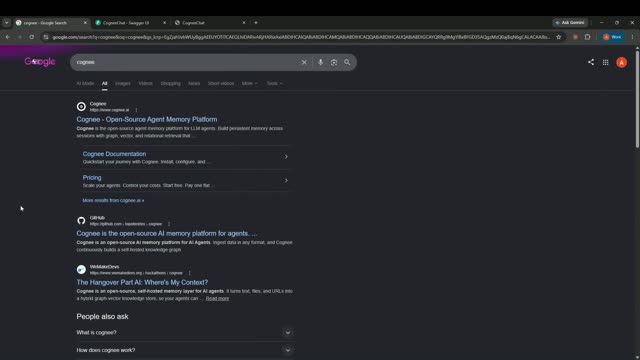Open the GitHub Cognee AI memory platform result

pyautogui.click(x=167, y=233)
